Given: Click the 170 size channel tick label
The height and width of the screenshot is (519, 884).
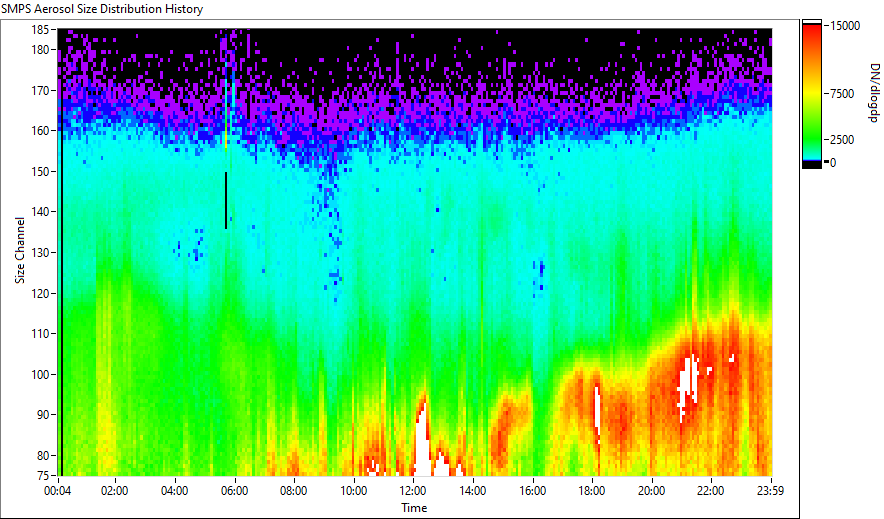Looking at the screenshot, I should point(40,90).
